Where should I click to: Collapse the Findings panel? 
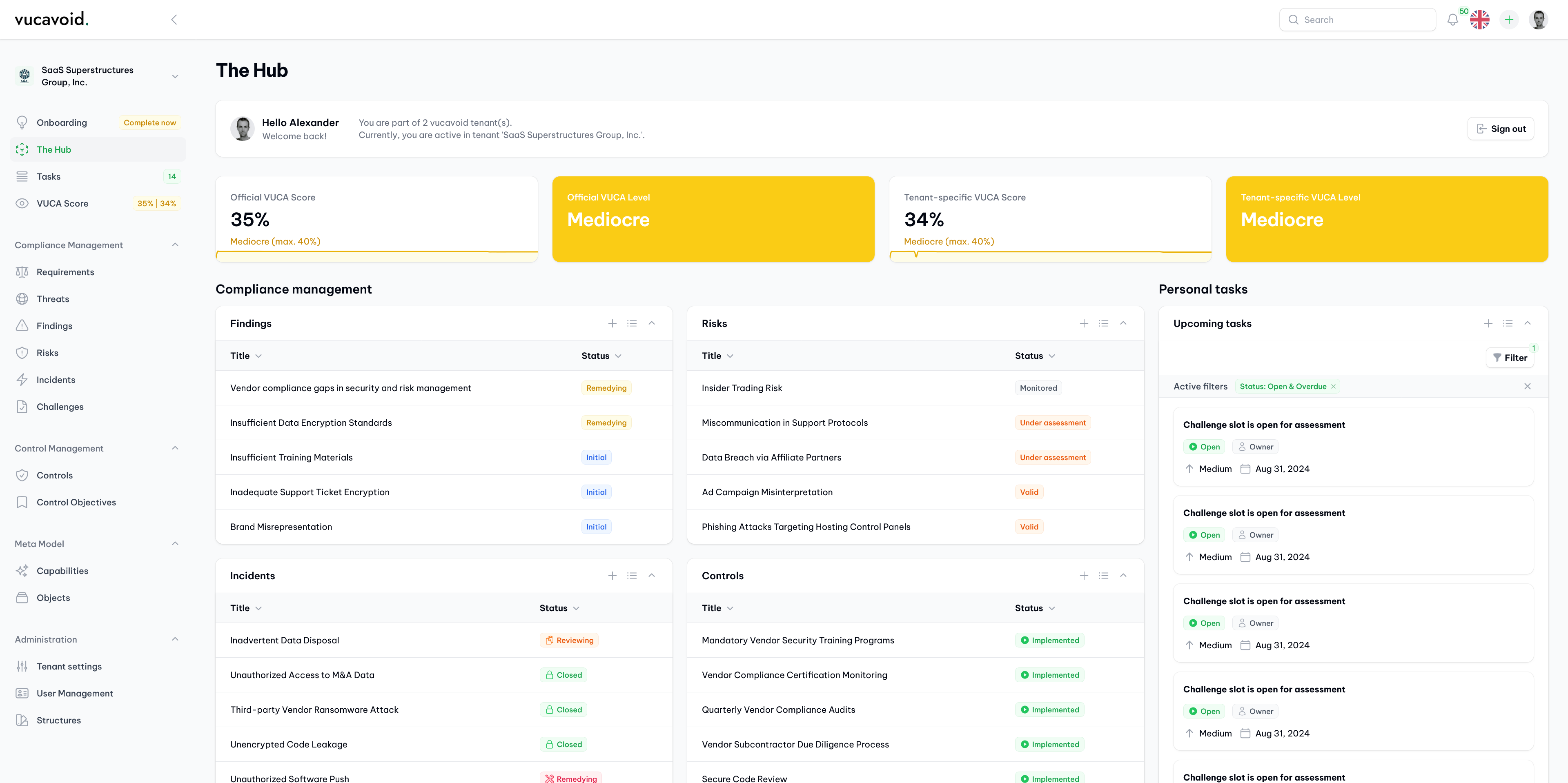pyautogui.click(x=652, y=324)
